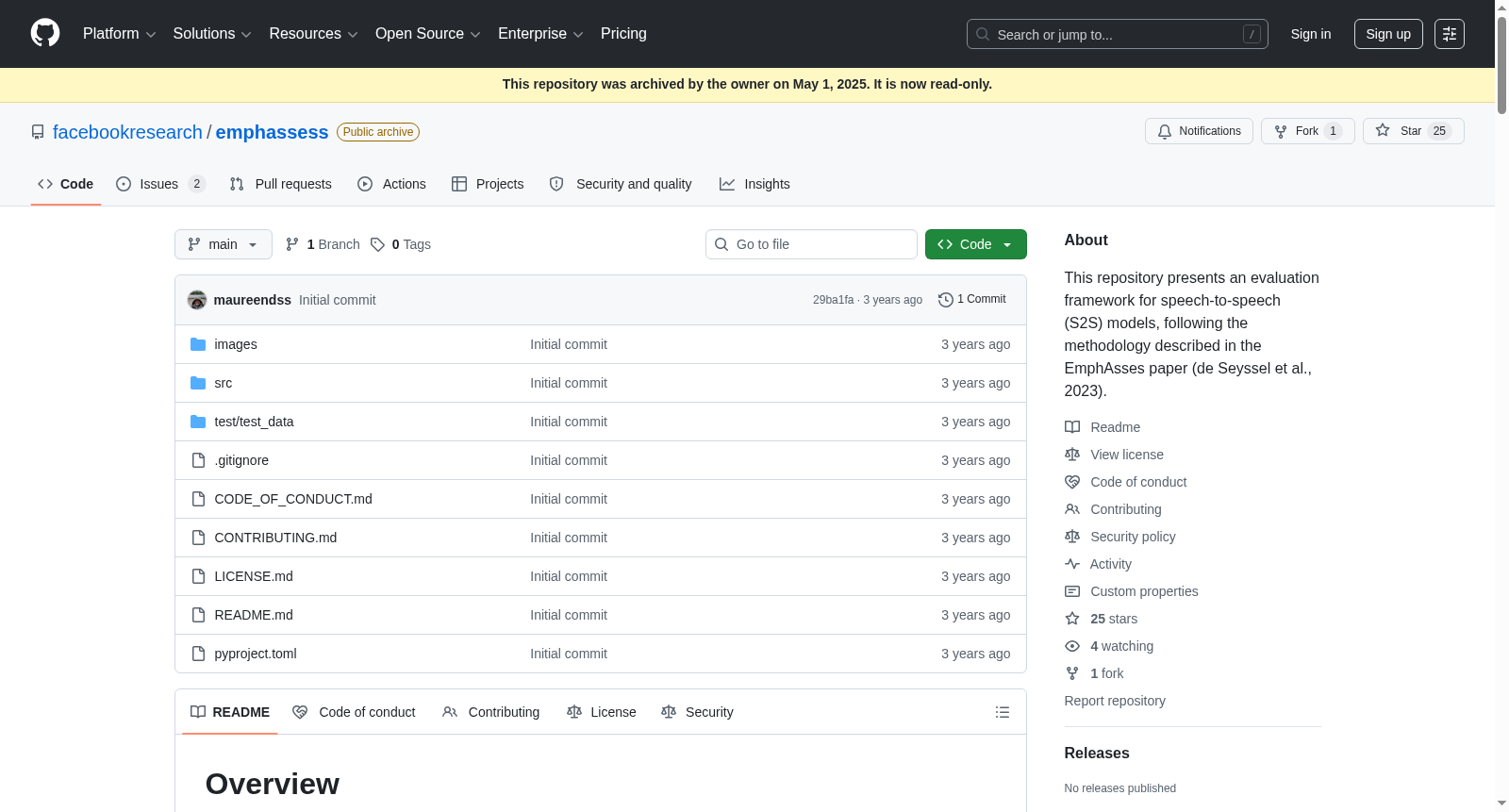Star the emphassess repository
Viewport: 1509px width, 812px height.
pyautogui.click(x=1413, y=131)
